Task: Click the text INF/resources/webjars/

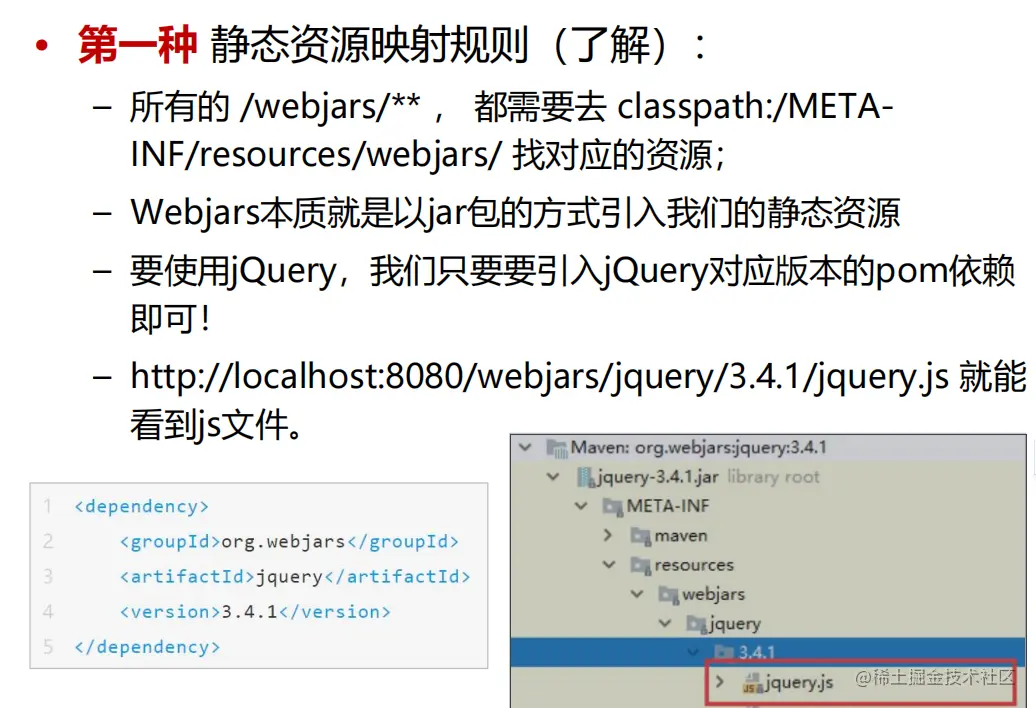Action: click(316, 155)
